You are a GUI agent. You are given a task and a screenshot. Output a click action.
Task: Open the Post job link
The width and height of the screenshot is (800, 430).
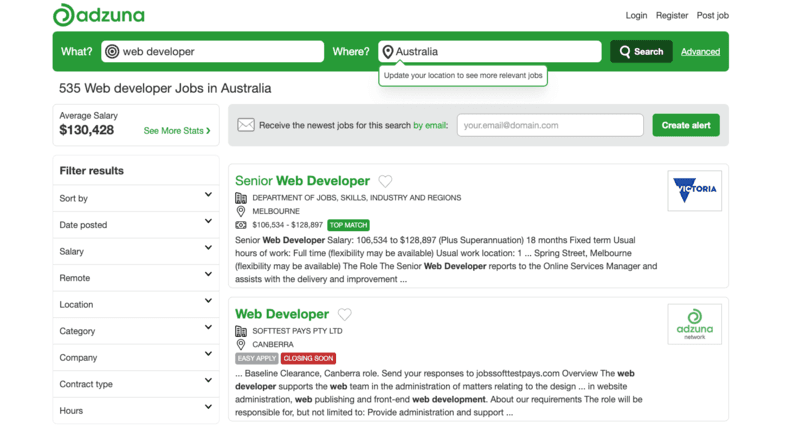(x=713, y=15)
